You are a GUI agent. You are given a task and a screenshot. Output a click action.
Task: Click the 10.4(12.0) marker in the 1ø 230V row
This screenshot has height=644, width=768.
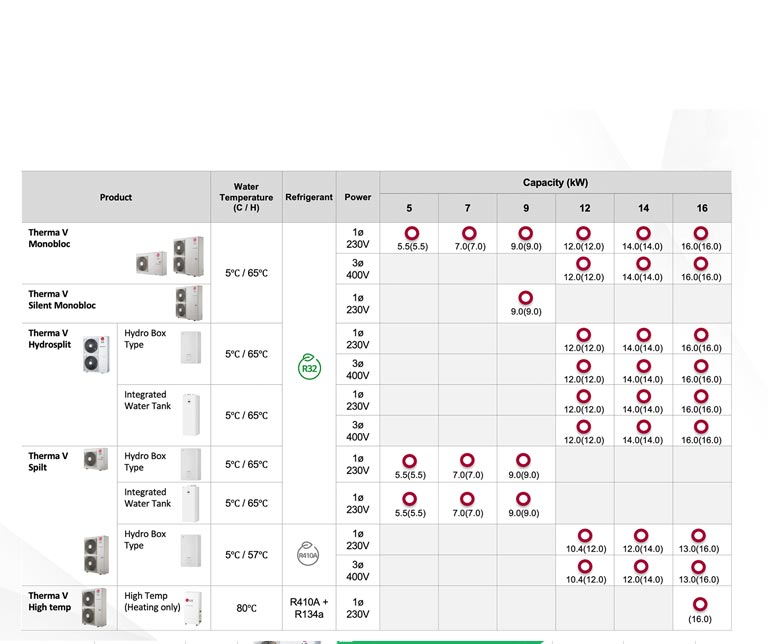tap(584, 536)
